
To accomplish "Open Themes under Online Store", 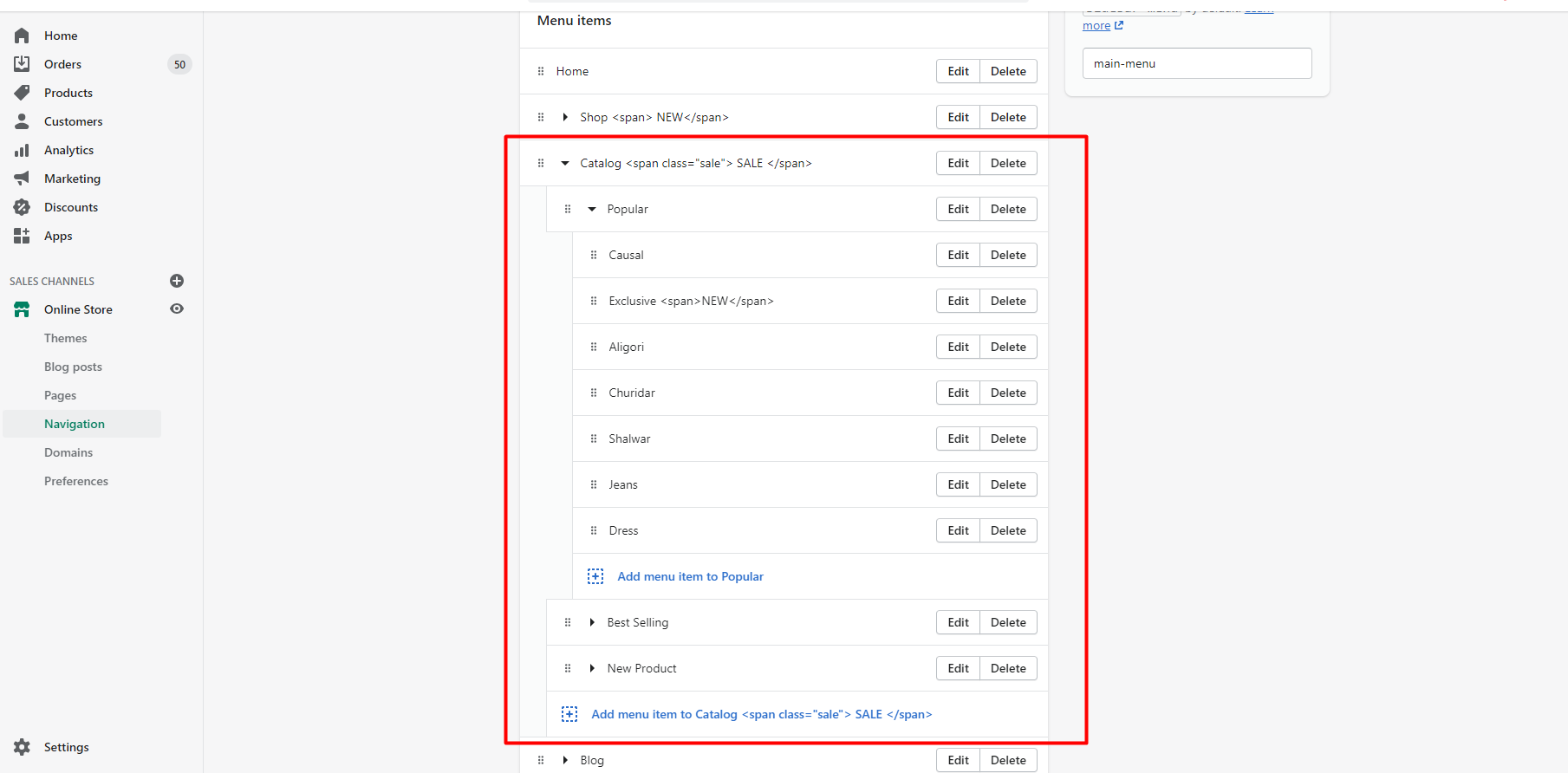I will click(x=66, y=338).
